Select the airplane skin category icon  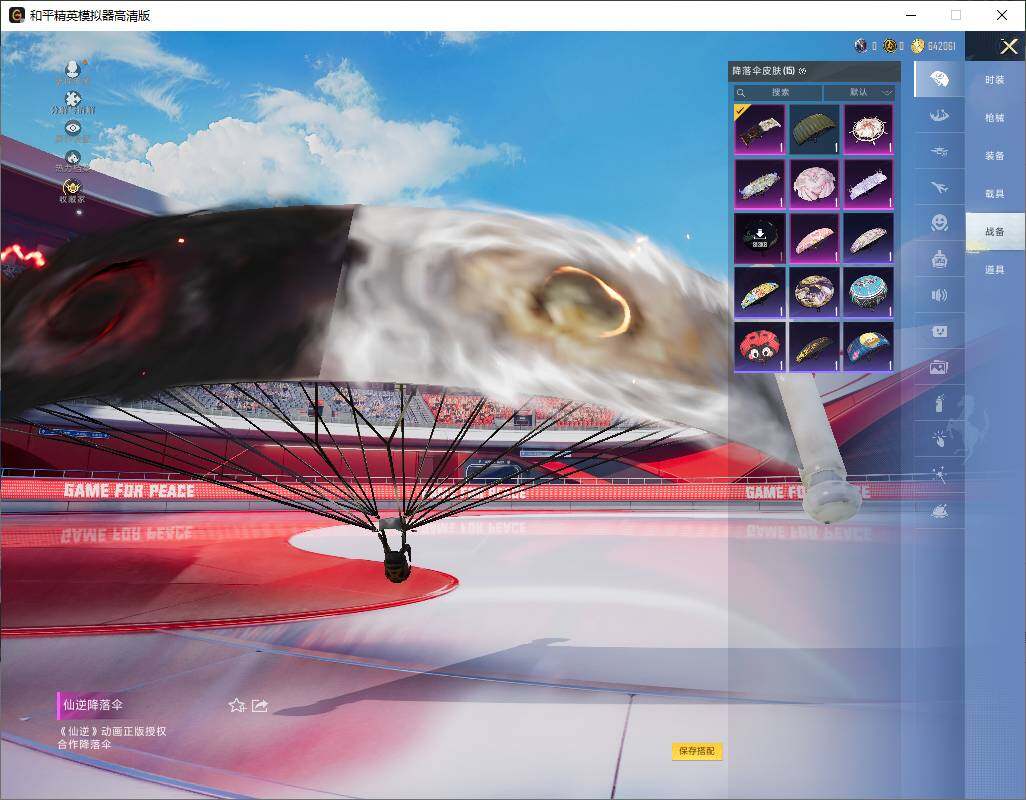(939, 188)
